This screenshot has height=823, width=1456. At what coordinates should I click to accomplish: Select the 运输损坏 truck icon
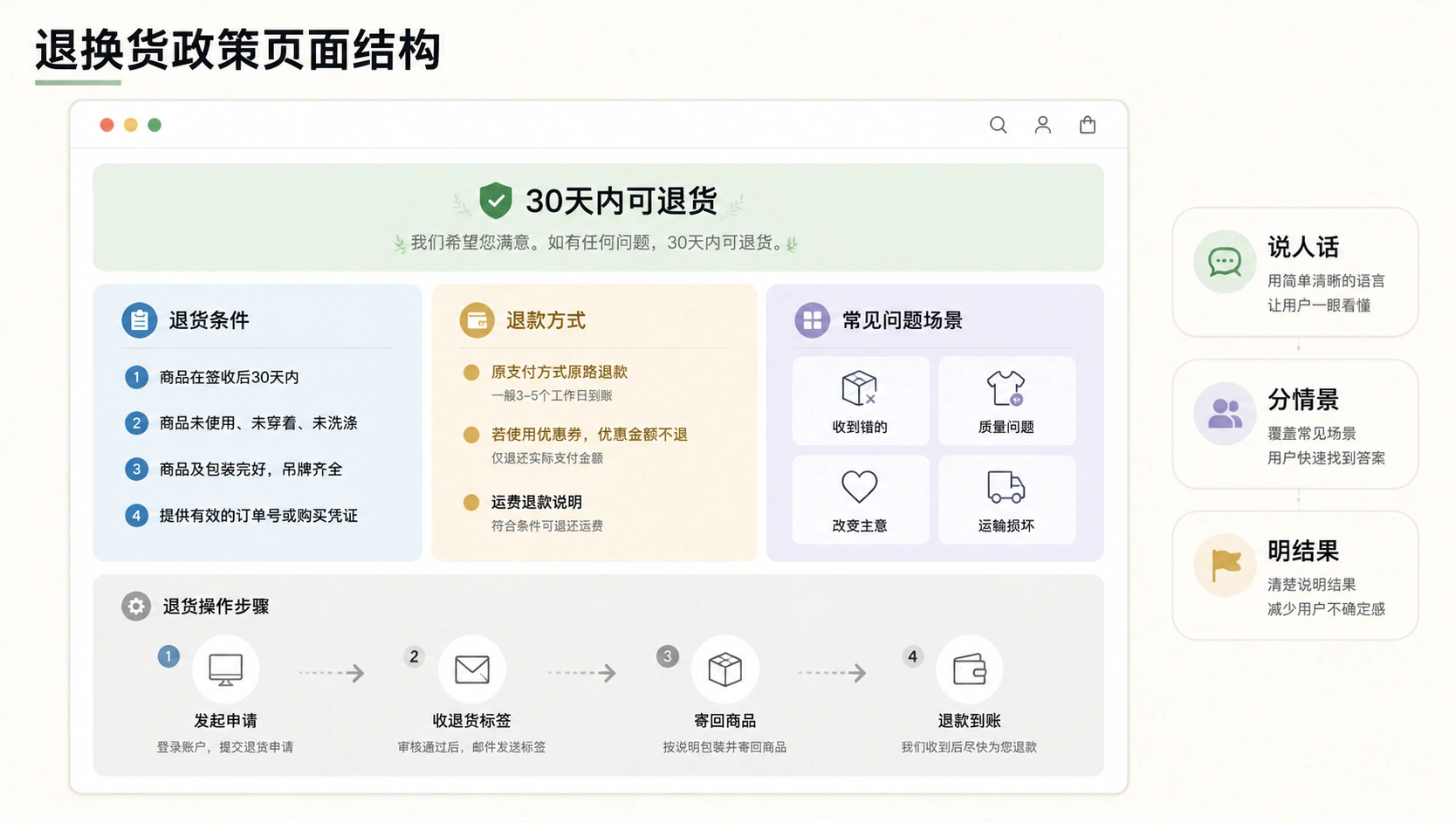1006,487
